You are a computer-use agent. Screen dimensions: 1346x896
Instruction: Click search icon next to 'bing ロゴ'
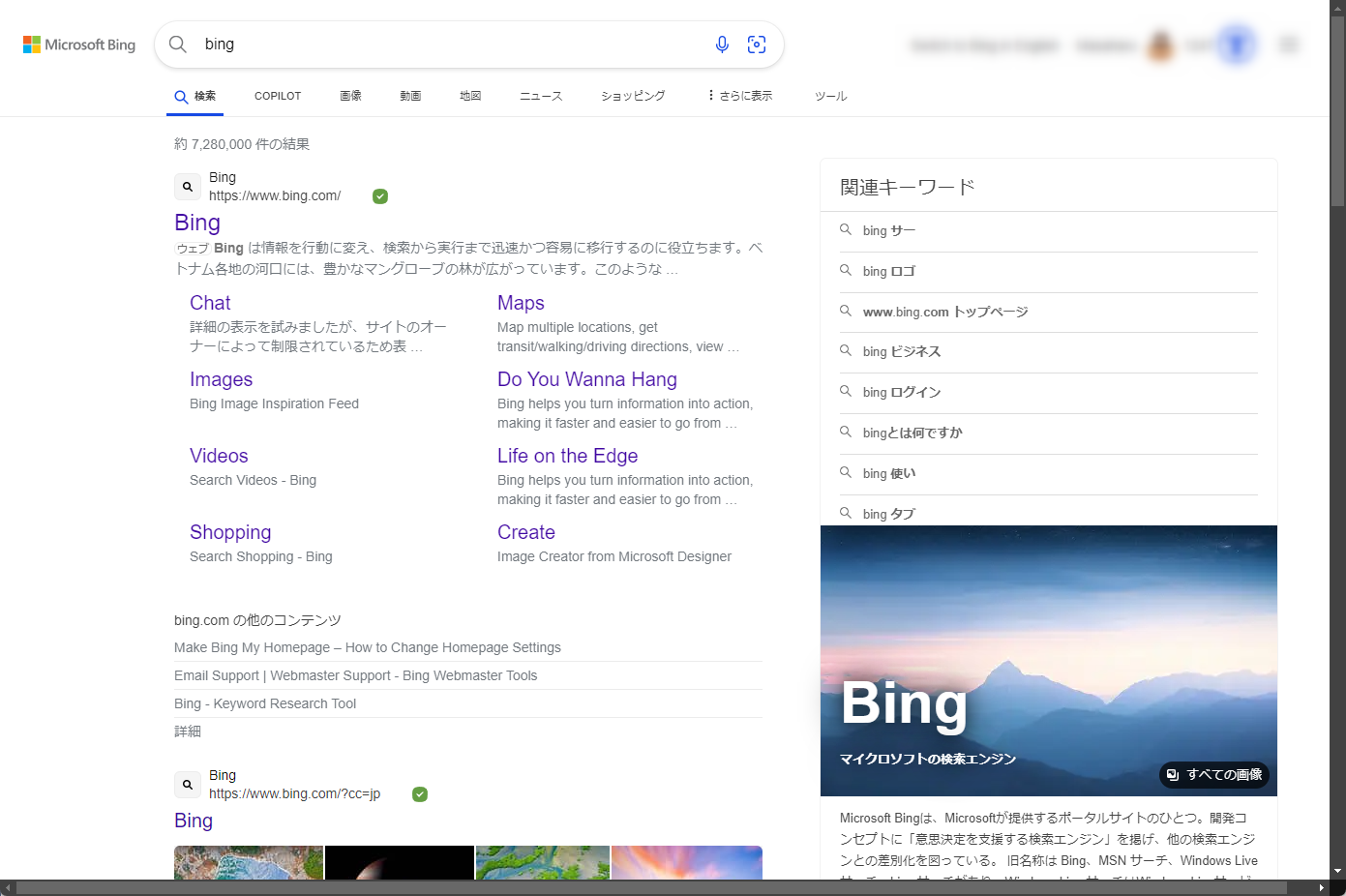click(846, 271)
